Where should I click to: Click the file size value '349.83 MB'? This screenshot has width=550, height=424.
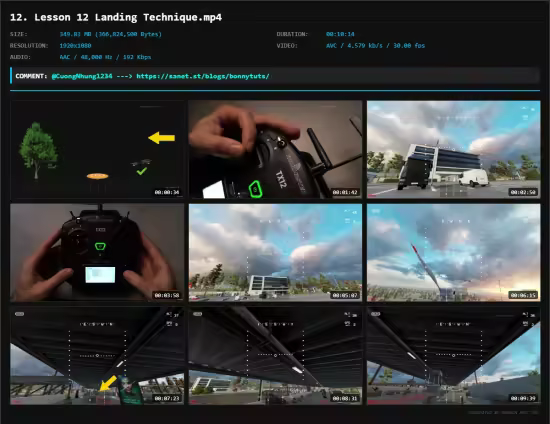click(75, 34)
